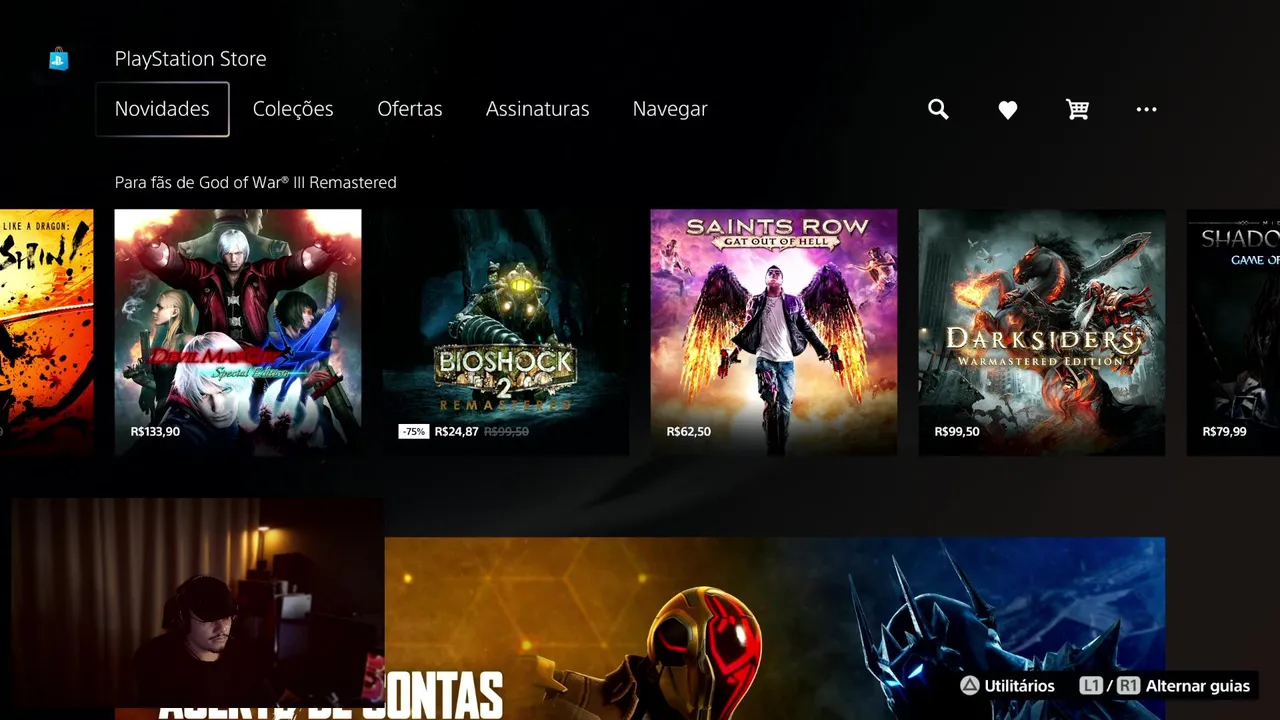The width and height of the screenshot is (1280, 720).
Task: Open Darksiders Warmastered Edition tile
Action: click(1042, 332)
